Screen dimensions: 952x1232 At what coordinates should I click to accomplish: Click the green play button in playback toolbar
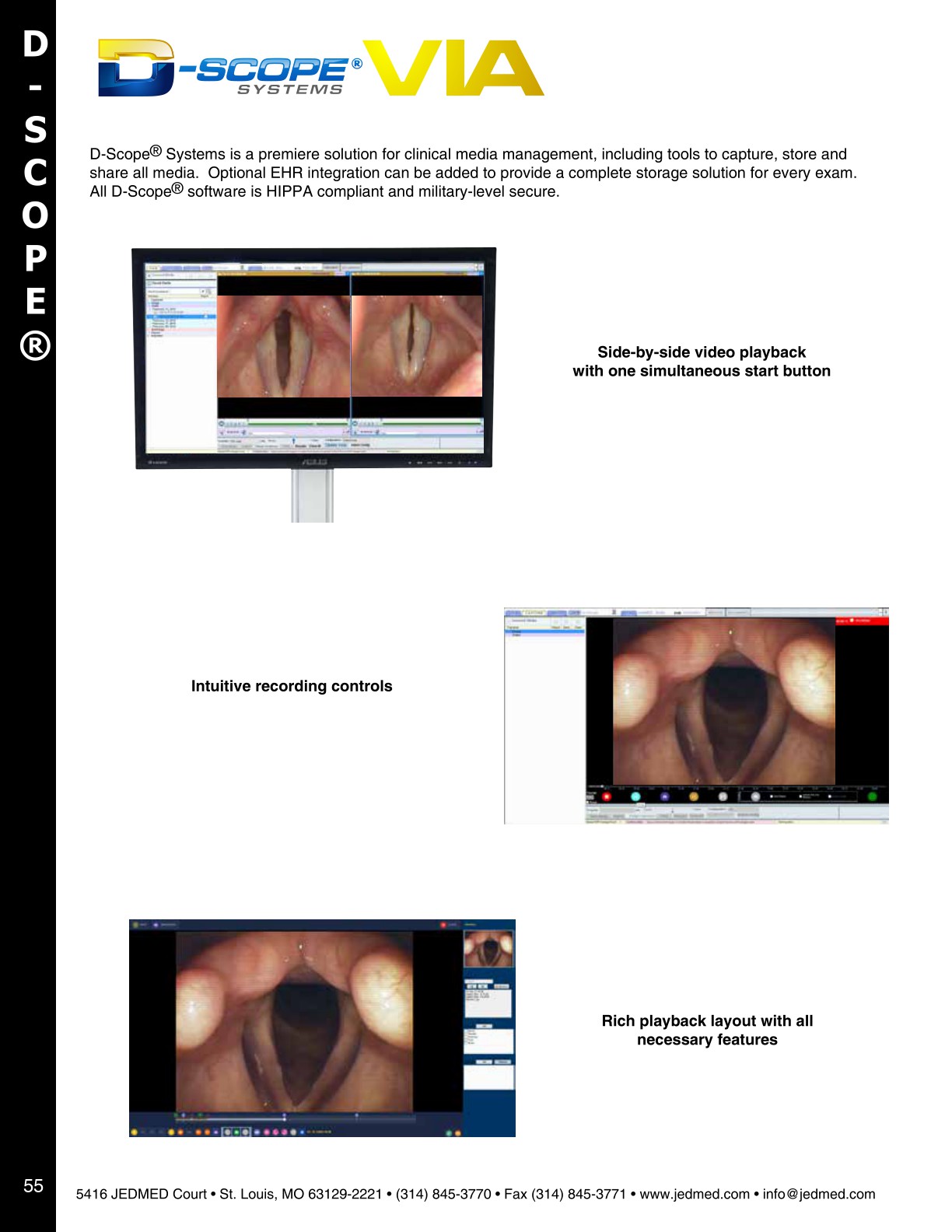[x=237, y=1132]
